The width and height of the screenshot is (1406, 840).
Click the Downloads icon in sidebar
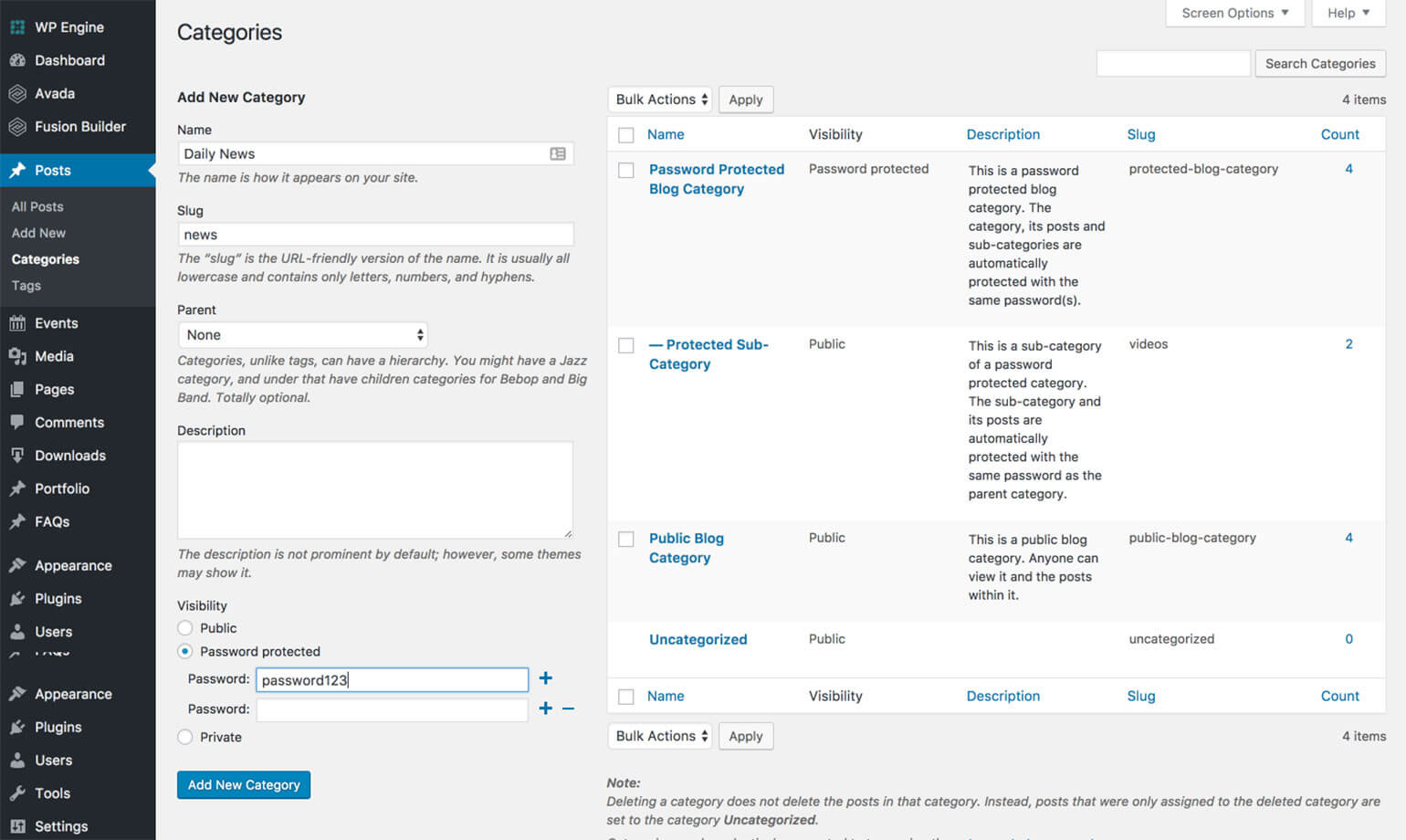click(x=17, y=455)
